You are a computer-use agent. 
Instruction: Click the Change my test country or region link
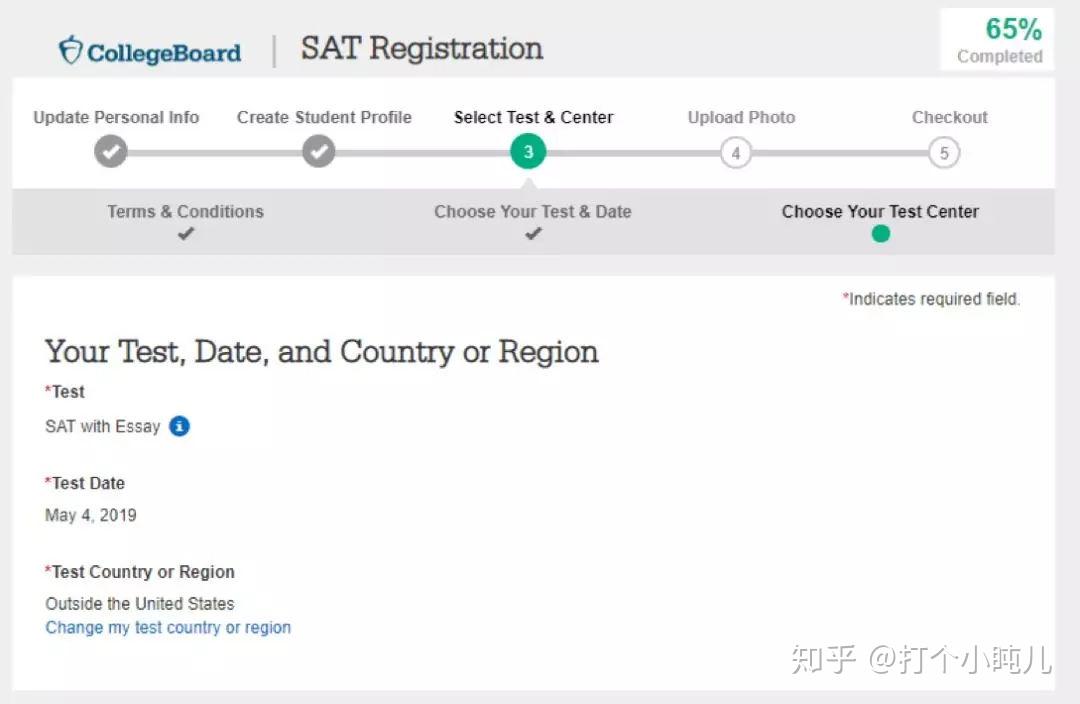(x=168, y=627)
